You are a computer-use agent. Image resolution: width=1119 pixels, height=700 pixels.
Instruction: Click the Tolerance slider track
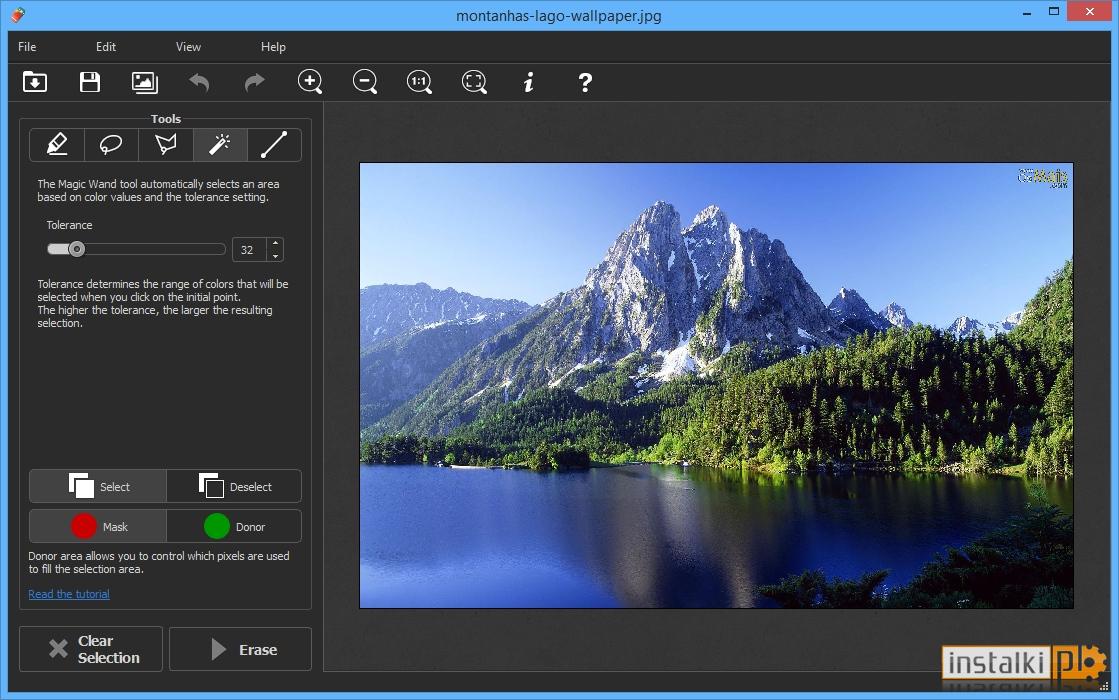pyautogui.click(x=136, y=249)
